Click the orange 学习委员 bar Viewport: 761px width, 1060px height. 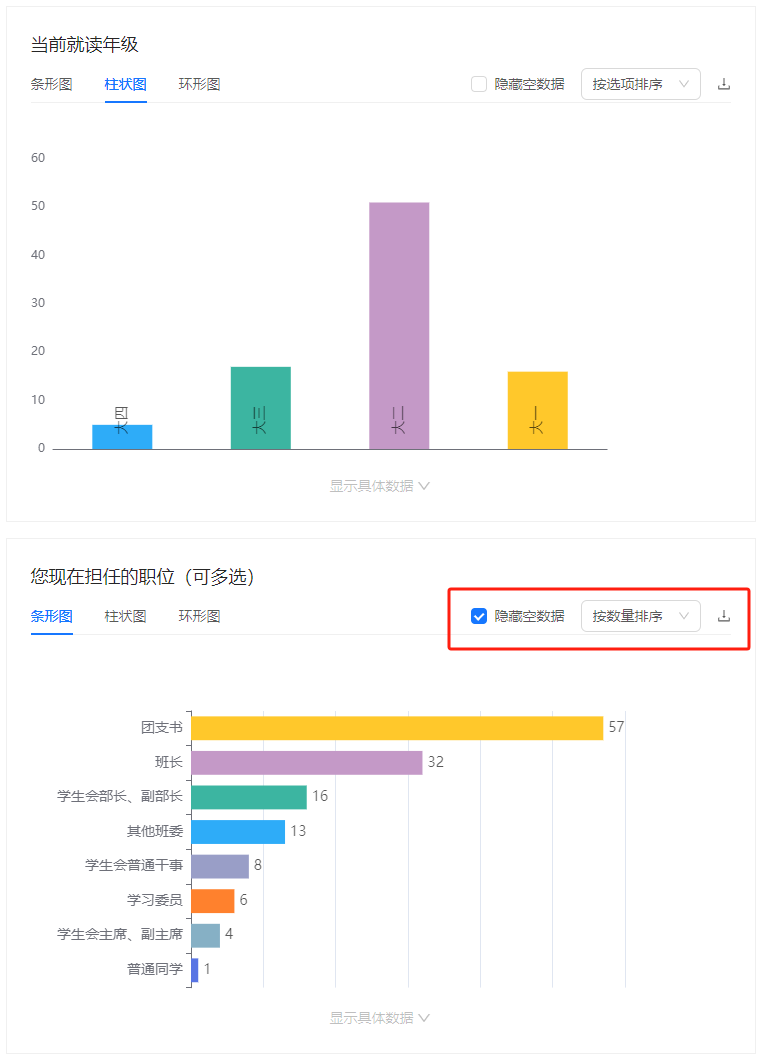[213, 900]
